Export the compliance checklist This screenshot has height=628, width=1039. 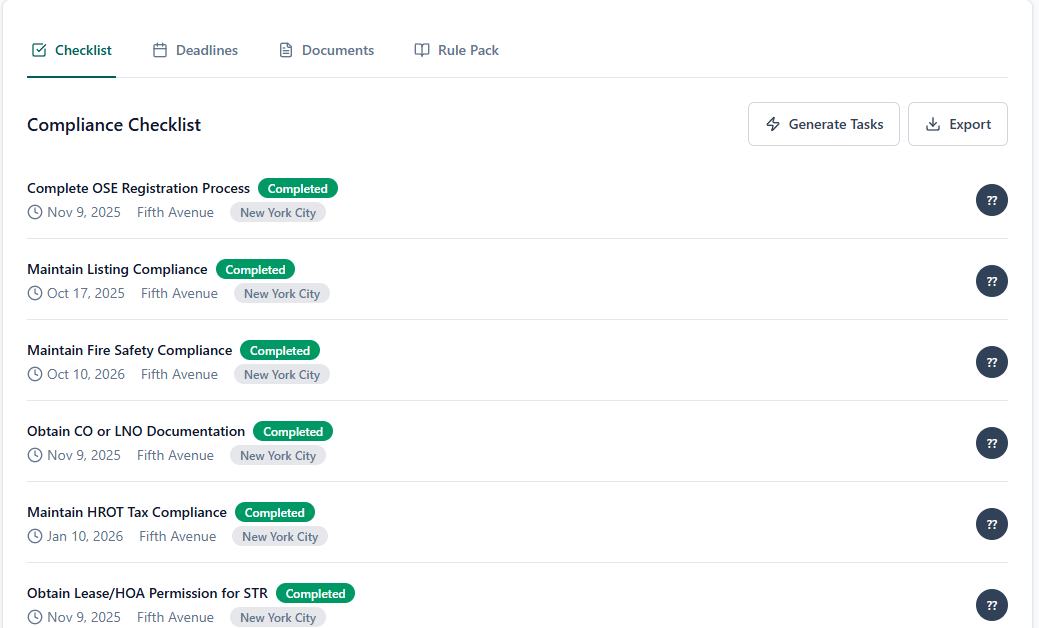(x=957, y=123)
